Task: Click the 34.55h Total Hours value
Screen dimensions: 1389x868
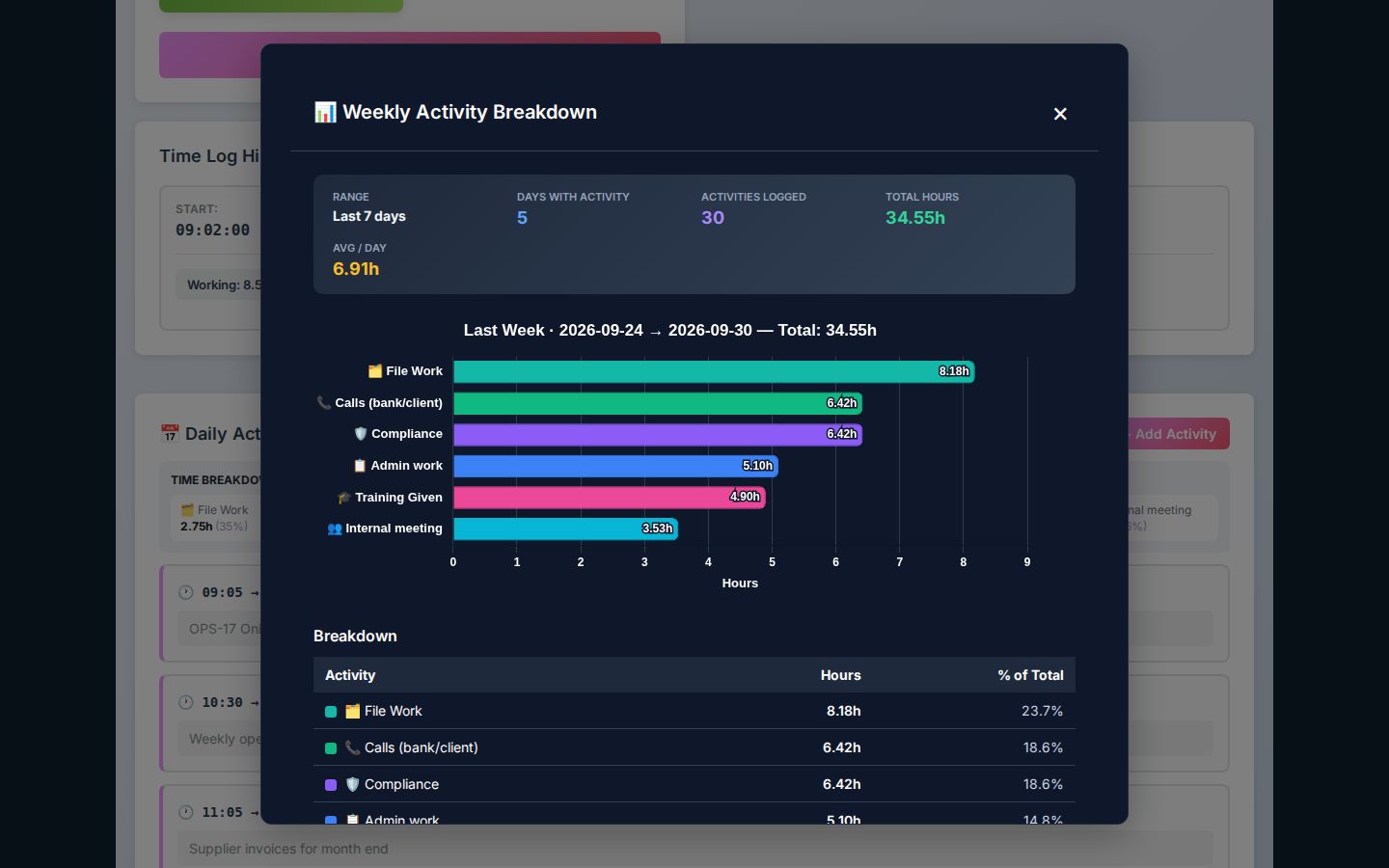Action: coord(915,218)
